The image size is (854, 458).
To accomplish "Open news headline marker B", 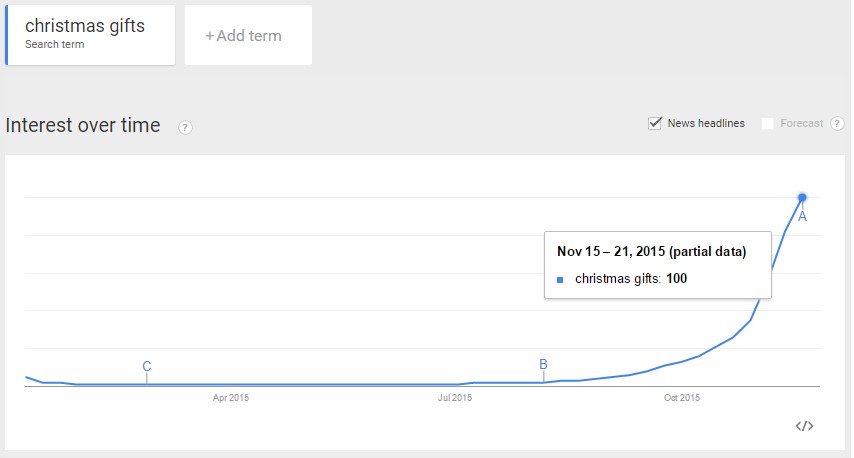I will [543, 364].
